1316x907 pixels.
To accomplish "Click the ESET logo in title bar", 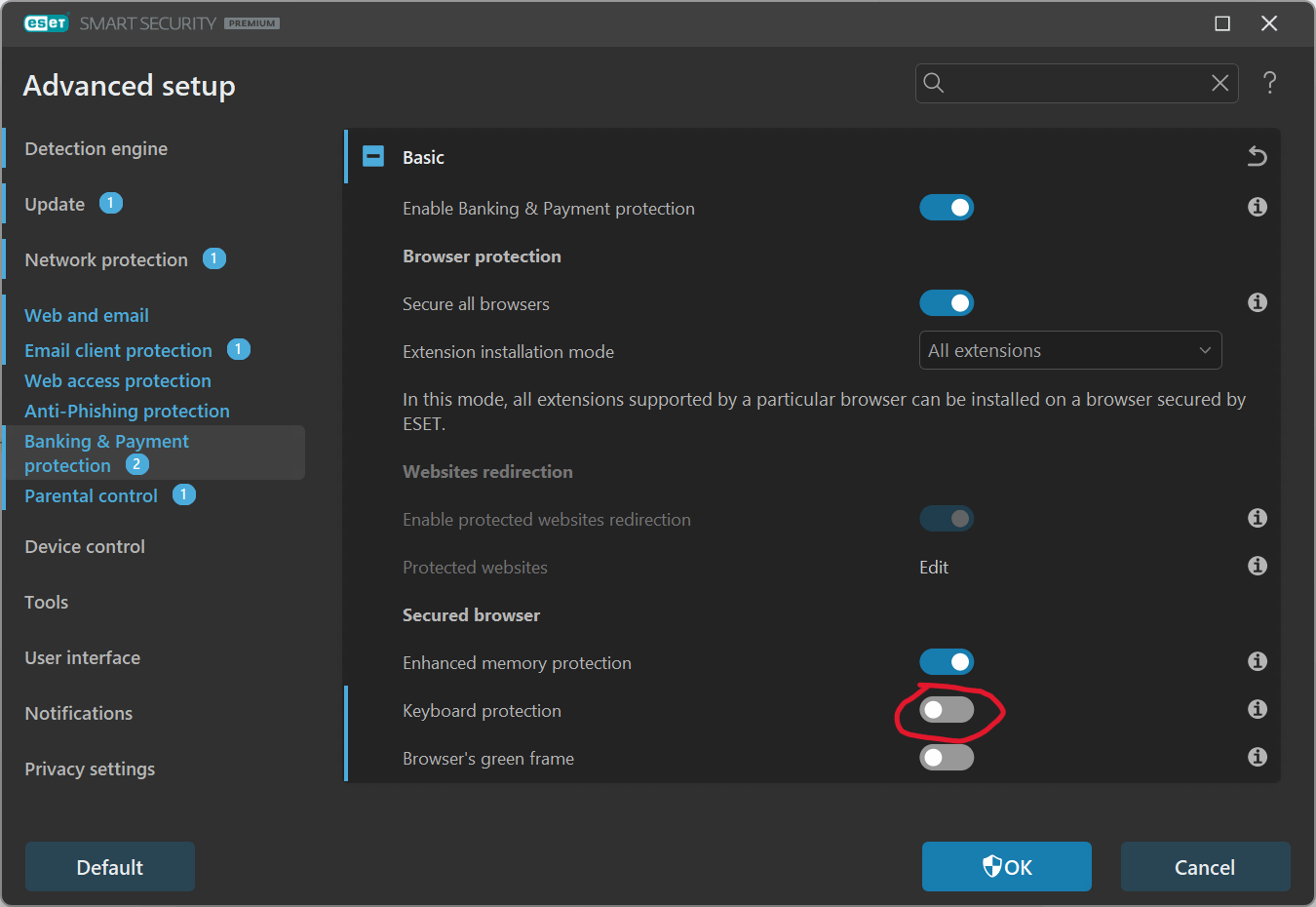I will click(46, 22).
